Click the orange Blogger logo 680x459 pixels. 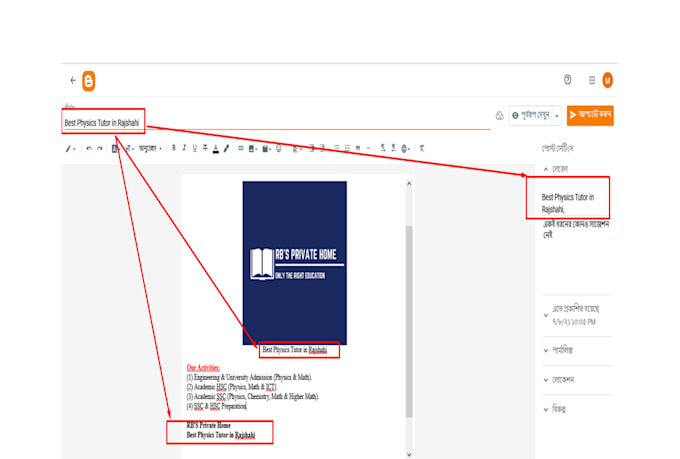[x=88, y=81]
